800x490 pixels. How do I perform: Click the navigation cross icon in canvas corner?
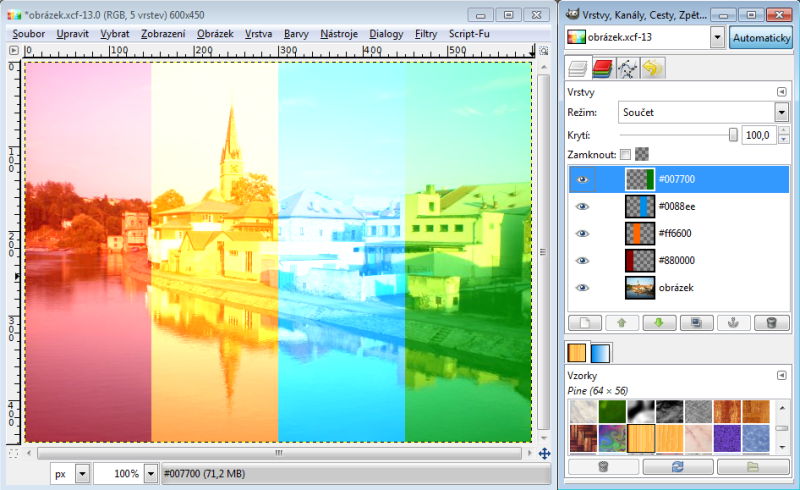(x=544, y=453)
